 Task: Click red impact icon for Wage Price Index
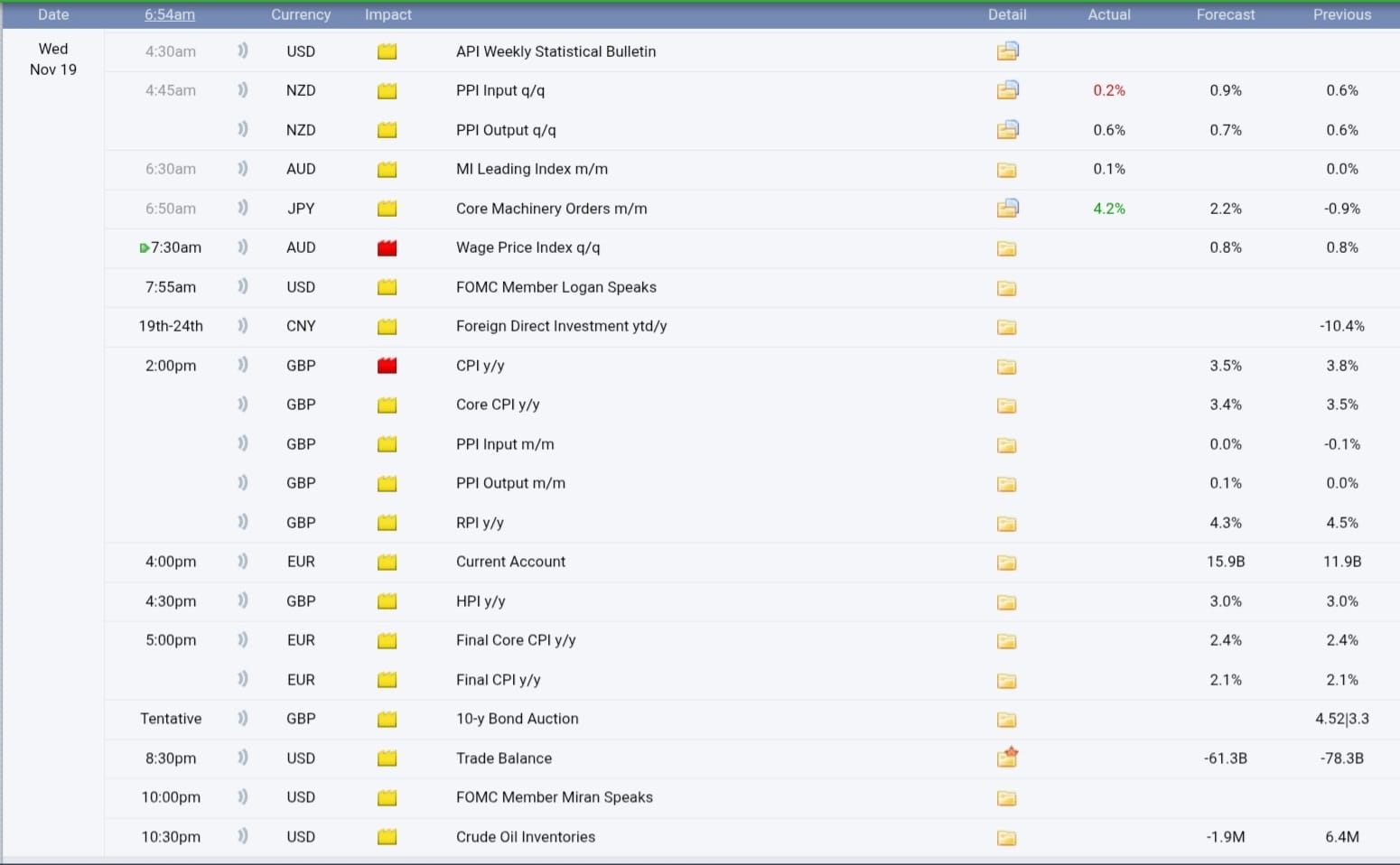387,248
